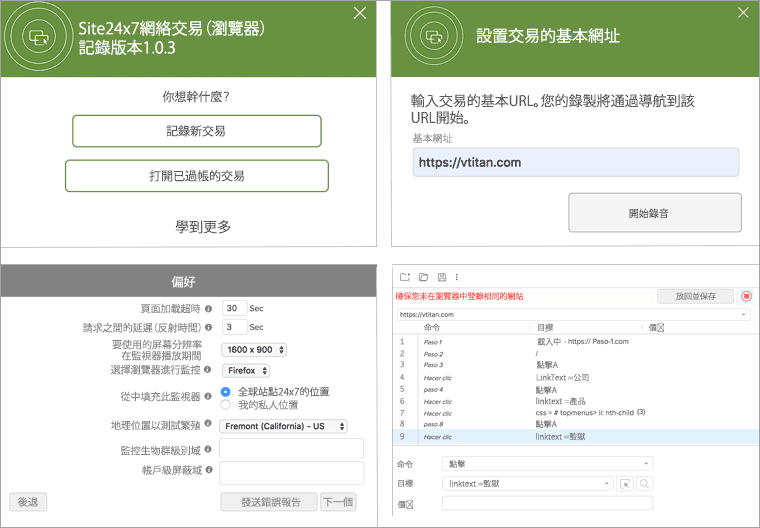Click info icon next to 監控生物群級別域
This screenshot has width=760, height=528.
[x=207, y=449]
